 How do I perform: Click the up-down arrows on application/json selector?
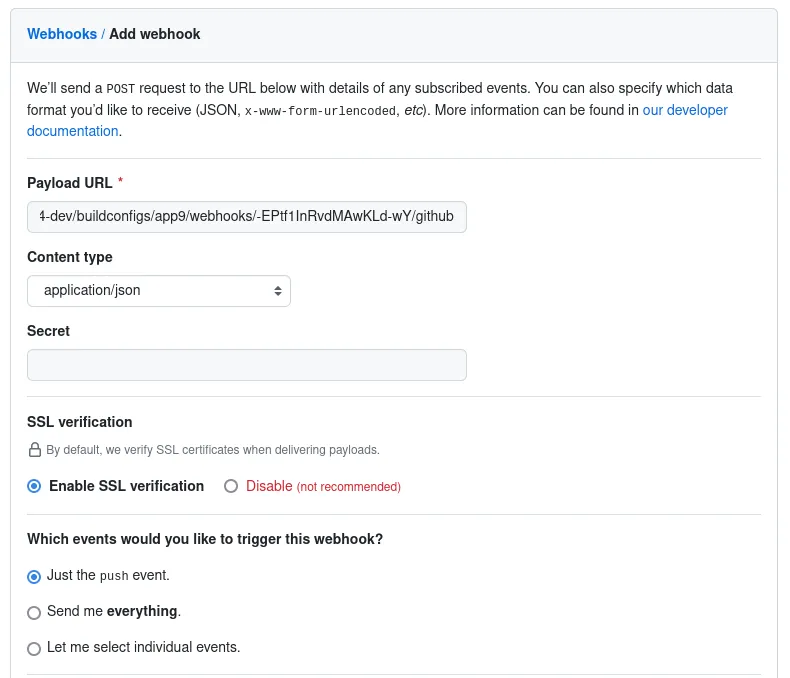click(x=278, y=291)
